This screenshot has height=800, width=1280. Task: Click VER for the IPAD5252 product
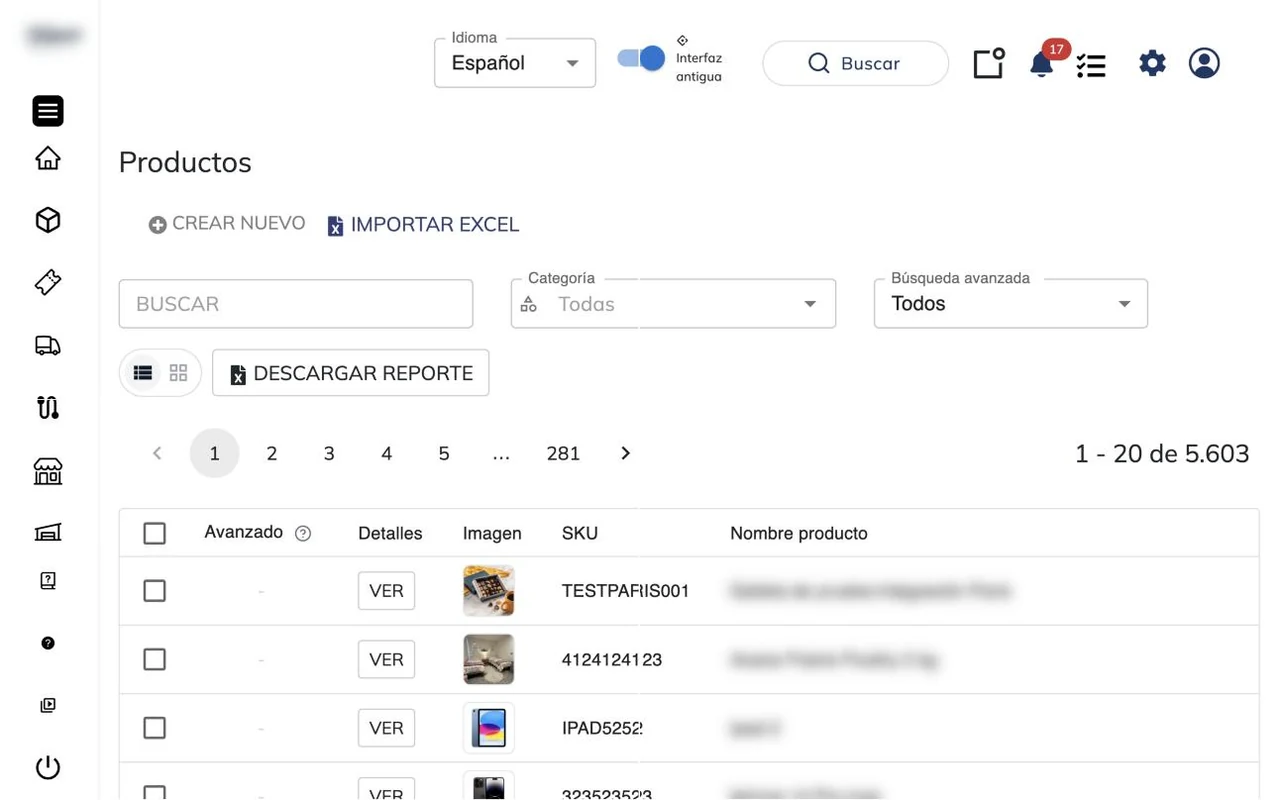click(x=386, y=728)
